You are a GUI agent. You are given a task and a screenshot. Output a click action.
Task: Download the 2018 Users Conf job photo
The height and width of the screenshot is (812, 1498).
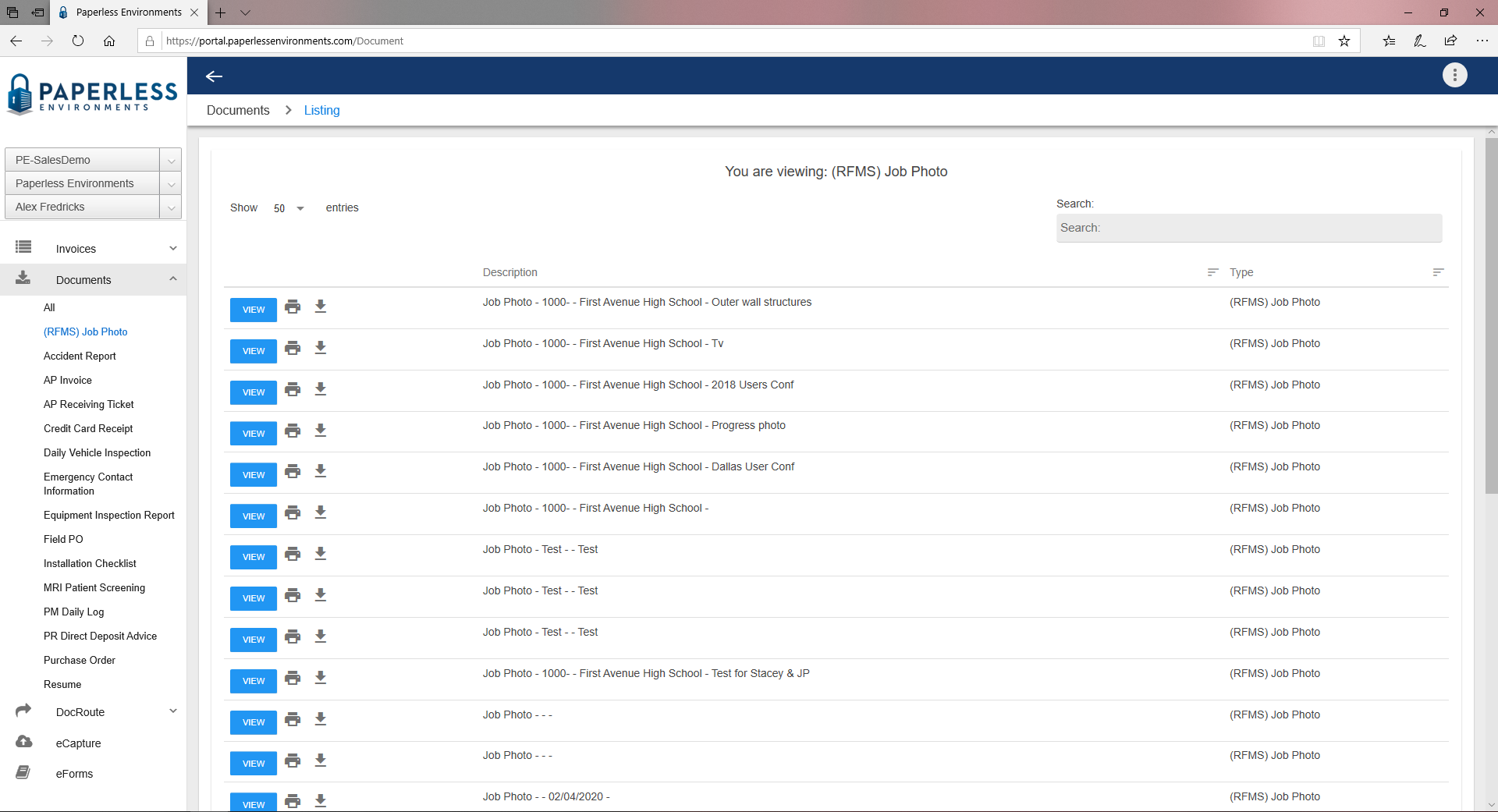[x=321, y=389]
